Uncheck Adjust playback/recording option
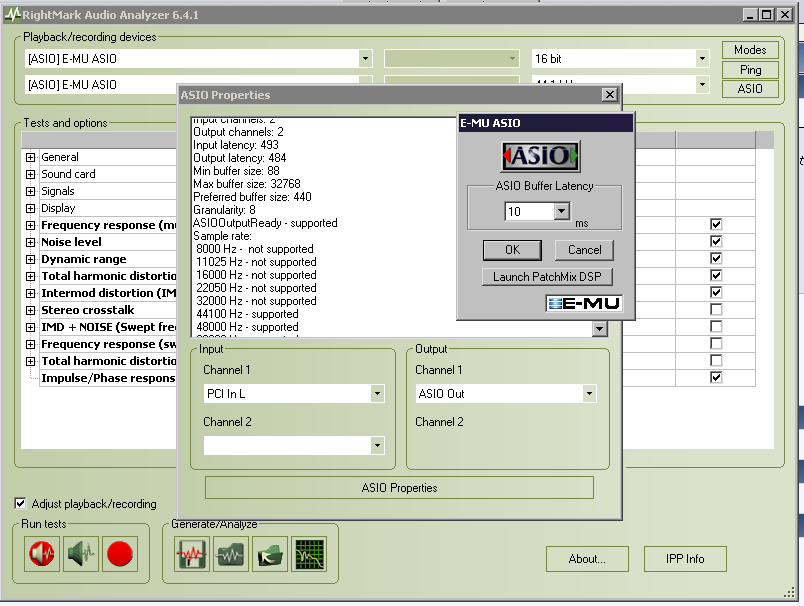The width and height of the screenshot is (804, 606). (20, 503)
